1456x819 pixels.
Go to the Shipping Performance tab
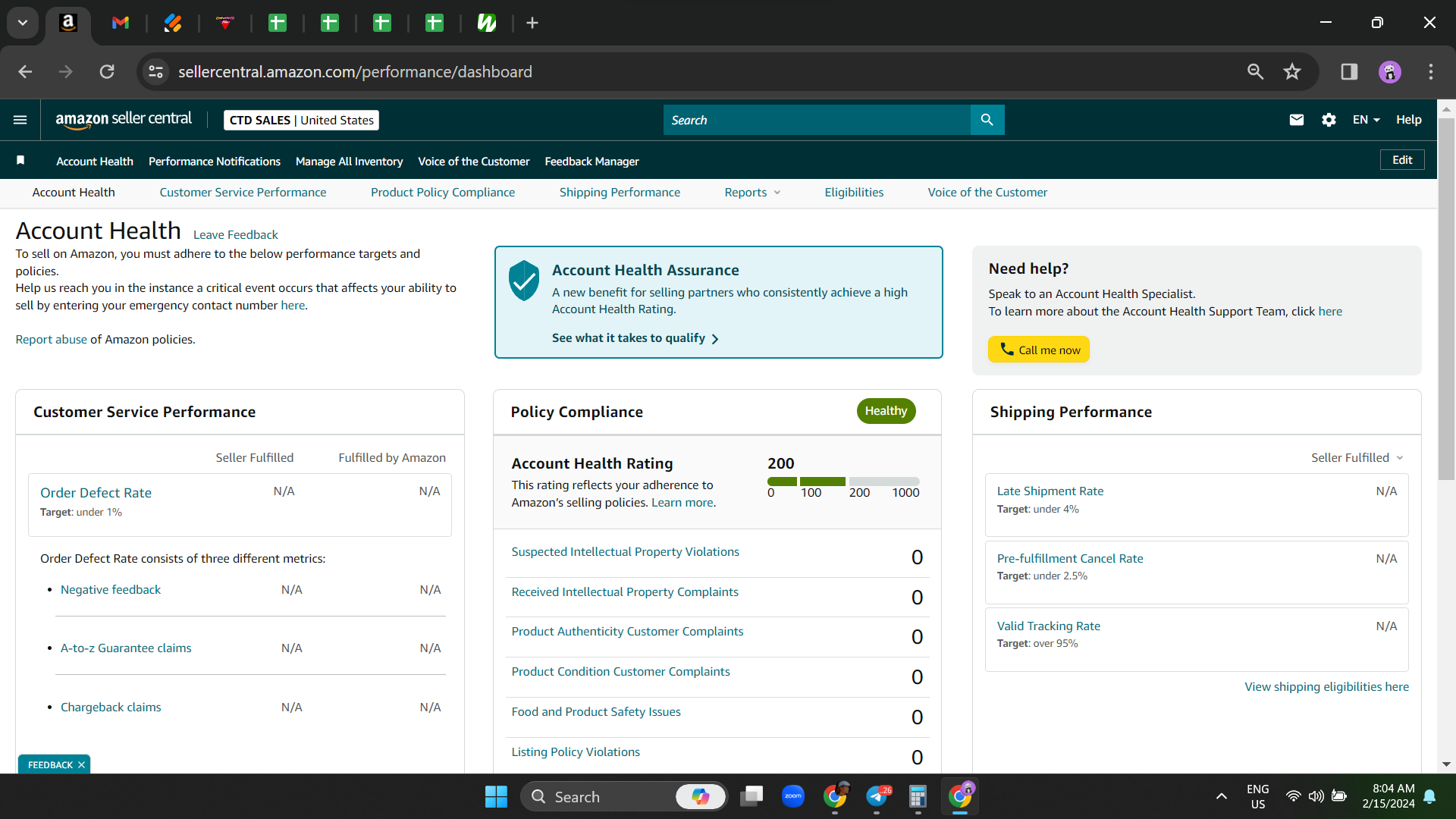pyautogui.click(x=620, y=193)
